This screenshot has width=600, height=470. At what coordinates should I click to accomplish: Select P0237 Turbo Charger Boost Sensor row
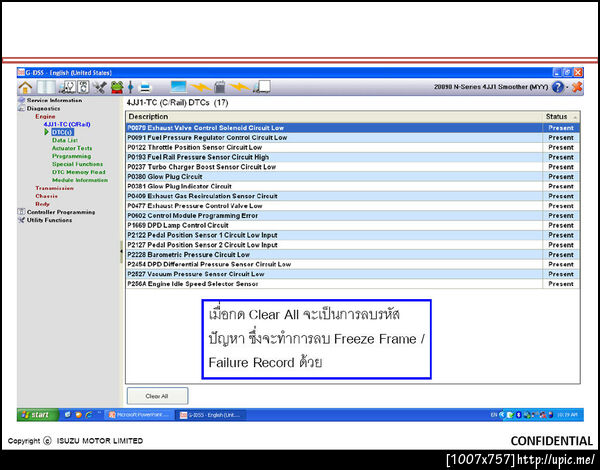click(x=352, y=167)
